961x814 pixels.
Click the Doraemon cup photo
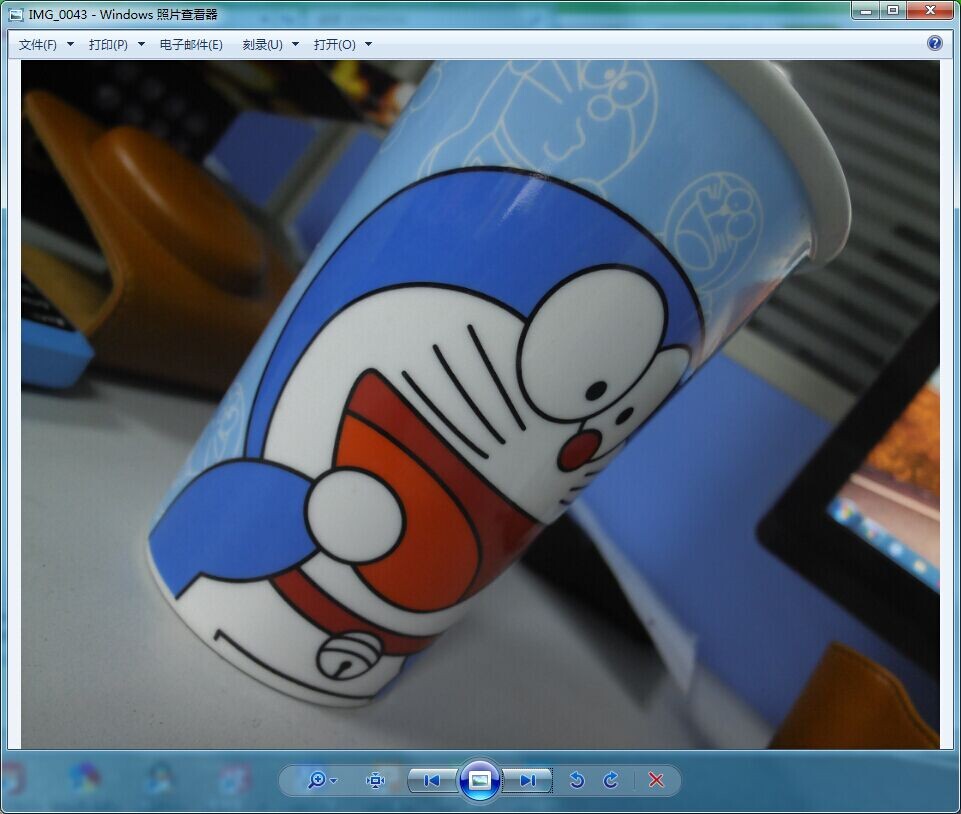point(480,405)
